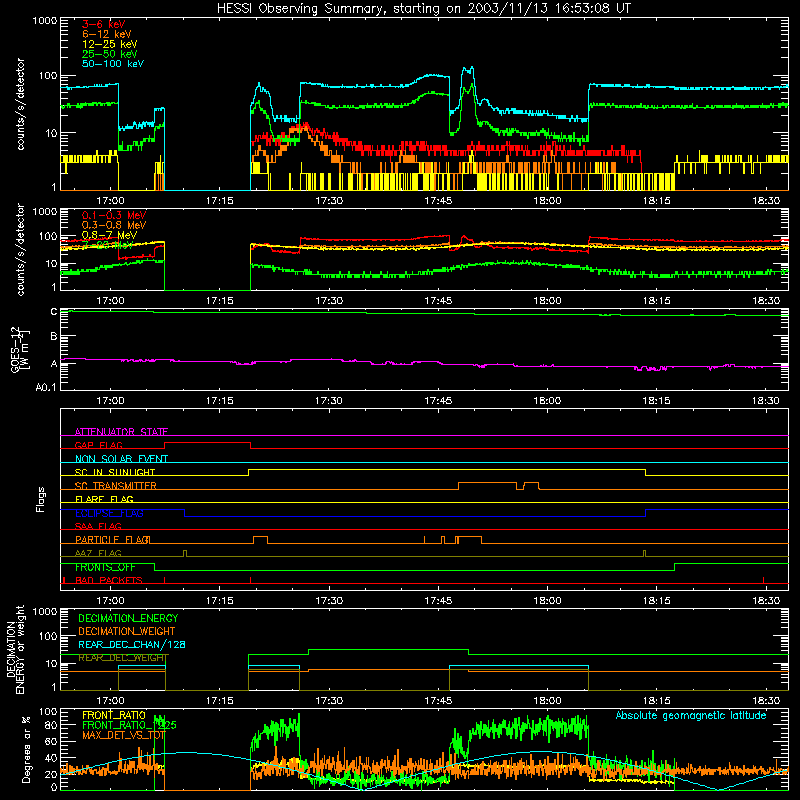Click counts/s/detector axis title on keV panel

(20, 104)
